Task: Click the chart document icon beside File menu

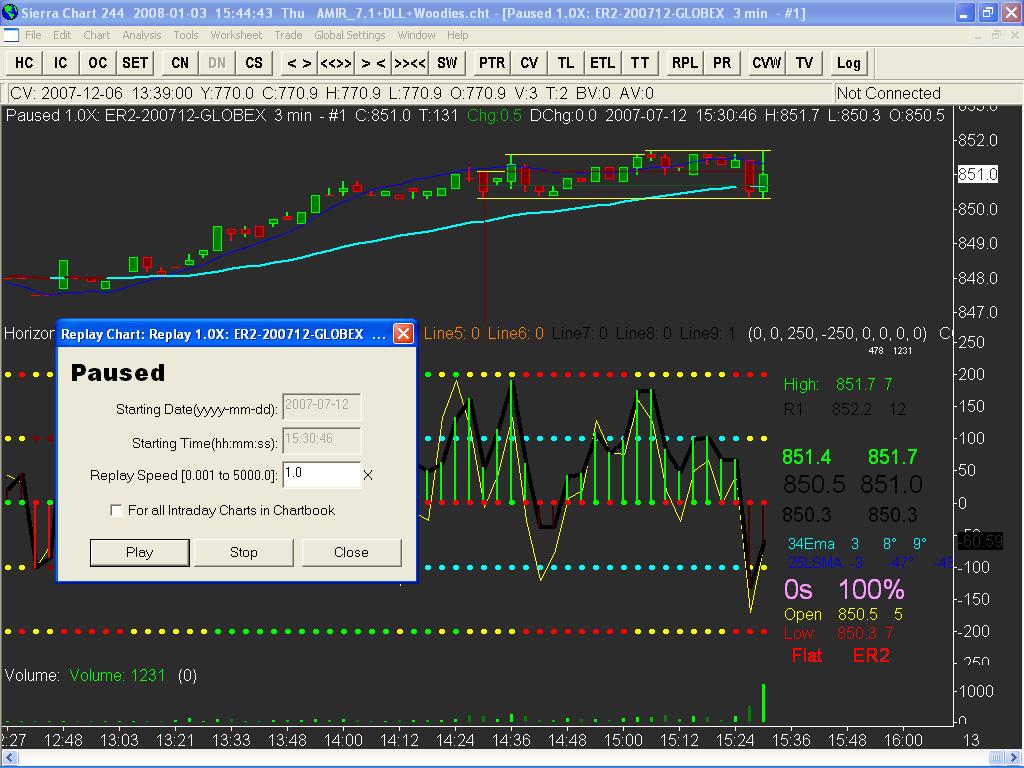Action: 11,35
